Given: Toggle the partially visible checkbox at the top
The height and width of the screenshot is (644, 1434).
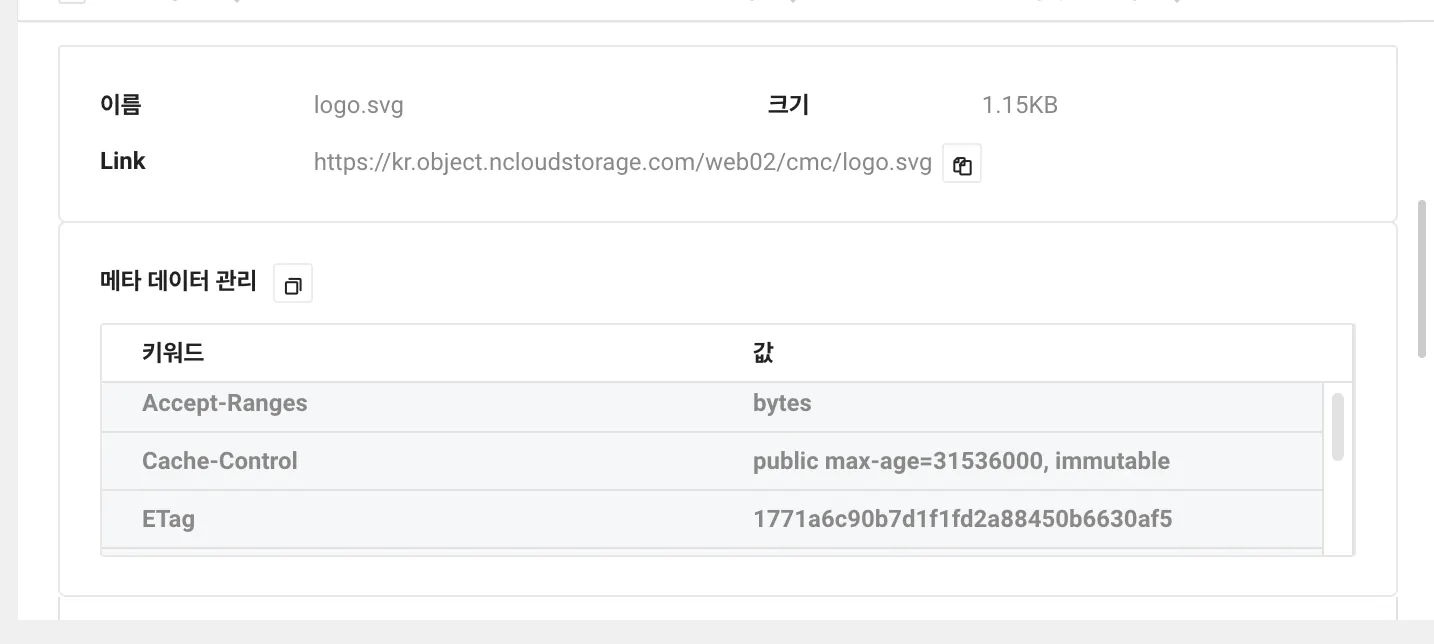Looking at the screenshot, I should point(72,1).
